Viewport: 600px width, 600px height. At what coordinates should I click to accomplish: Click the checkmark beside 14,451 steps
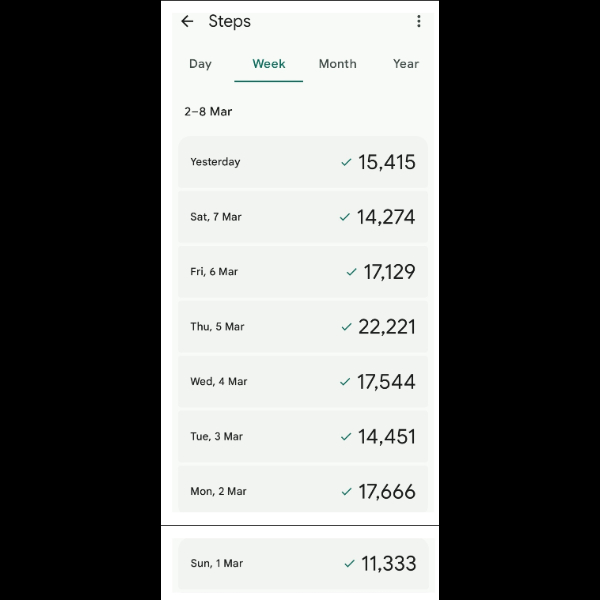(x=346, y=437)
